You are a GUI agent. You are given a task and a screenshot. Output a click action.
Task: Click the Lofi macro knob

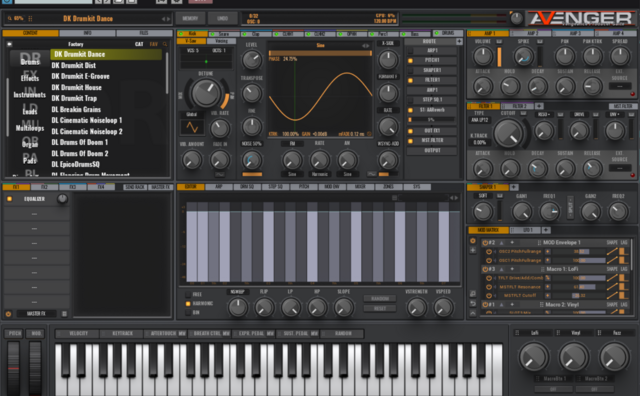533,357
